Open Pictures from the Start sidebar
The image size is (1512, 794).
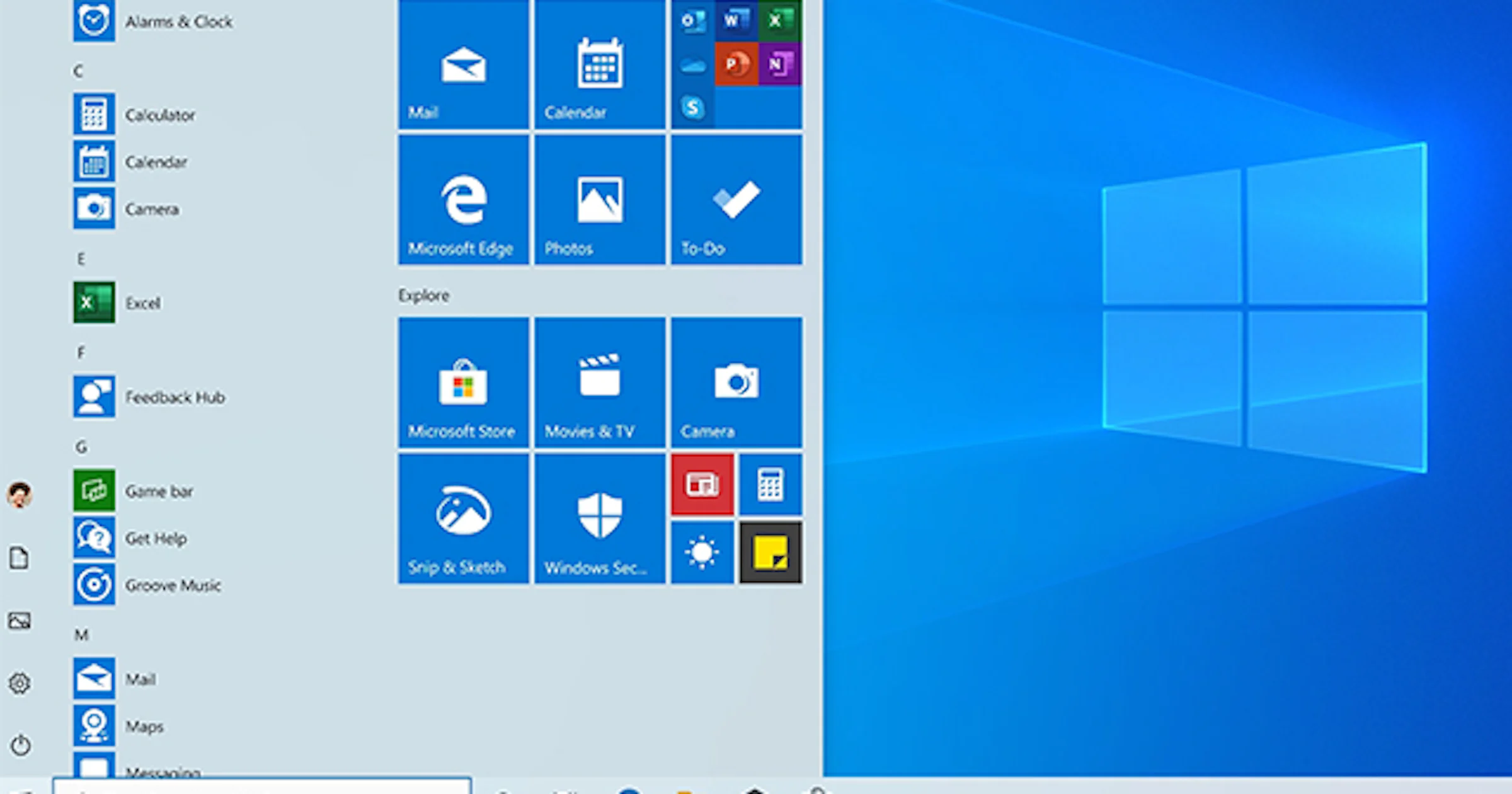20,621
